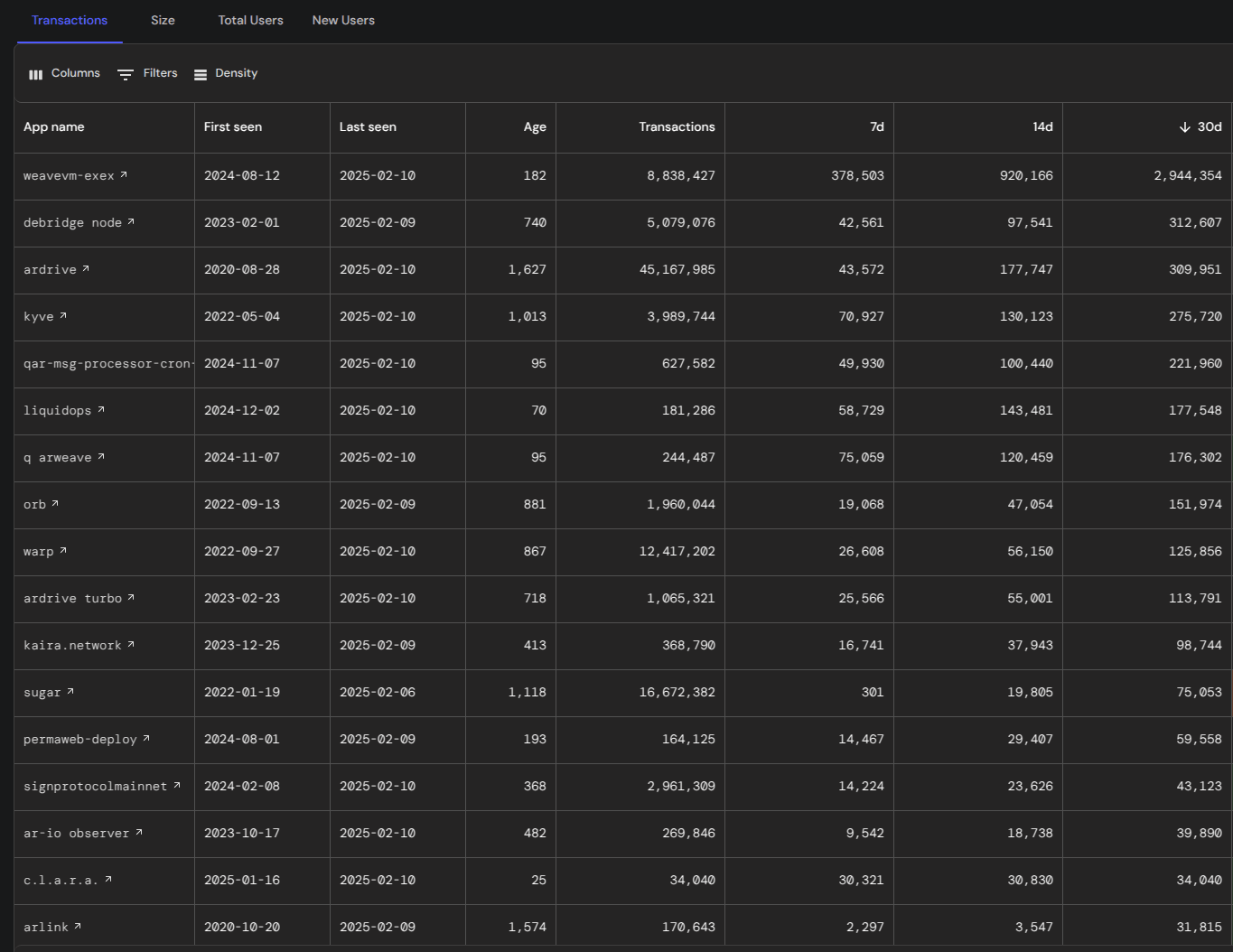1233x952 pixels.
Task: Select 30d value 2,944,354 for weavevm-exex
Action: (1187, 175)
